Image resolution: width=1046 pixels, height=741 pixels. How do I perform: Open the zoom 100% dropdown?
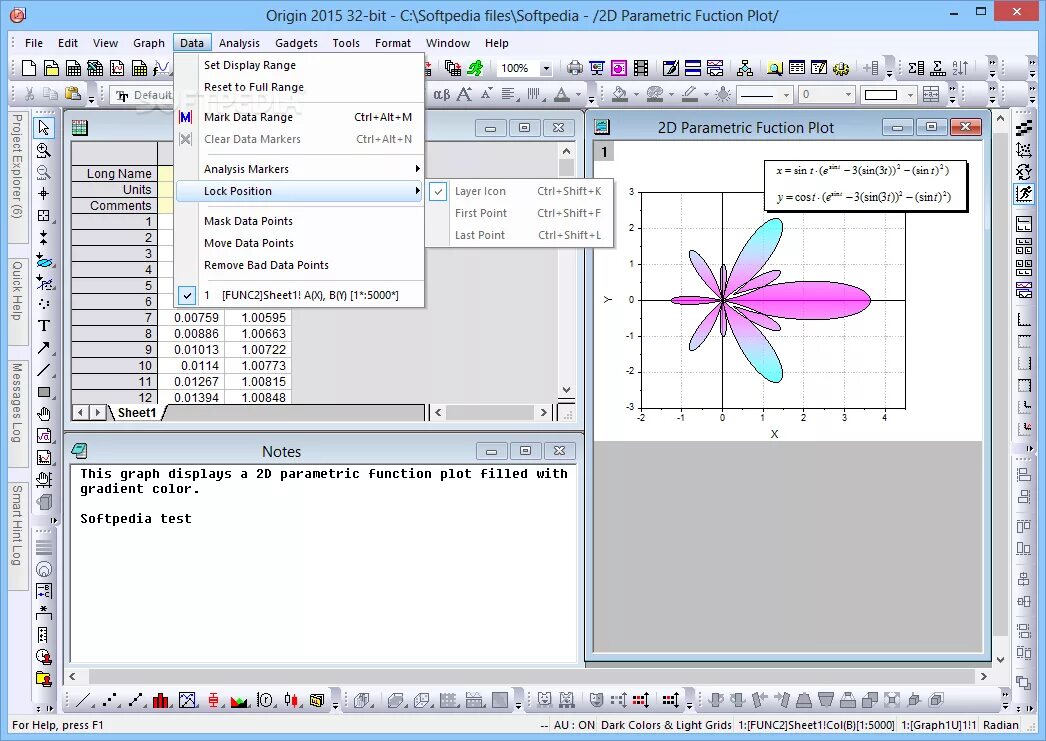click(x=546, y=68)
